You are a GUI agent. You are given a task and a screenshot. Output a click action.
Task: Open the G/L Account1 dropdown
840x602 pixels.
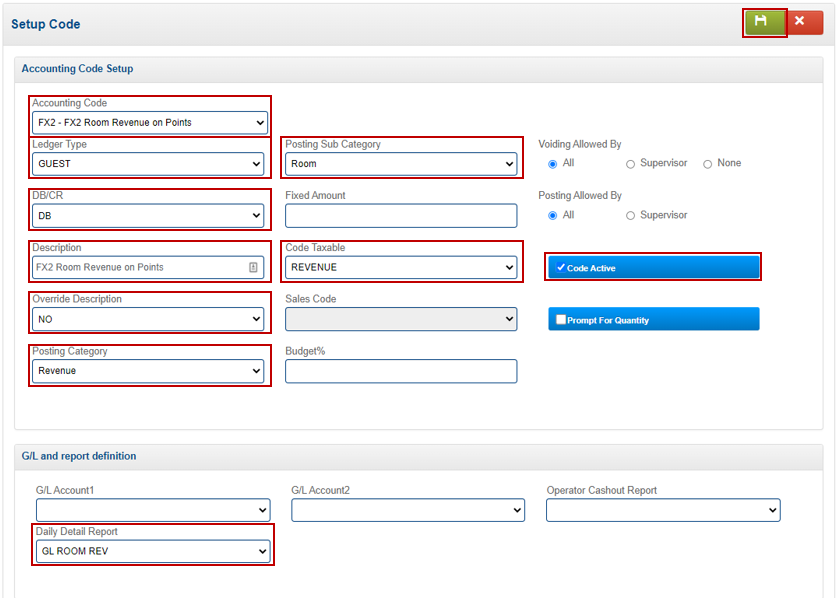pos(153,510)
